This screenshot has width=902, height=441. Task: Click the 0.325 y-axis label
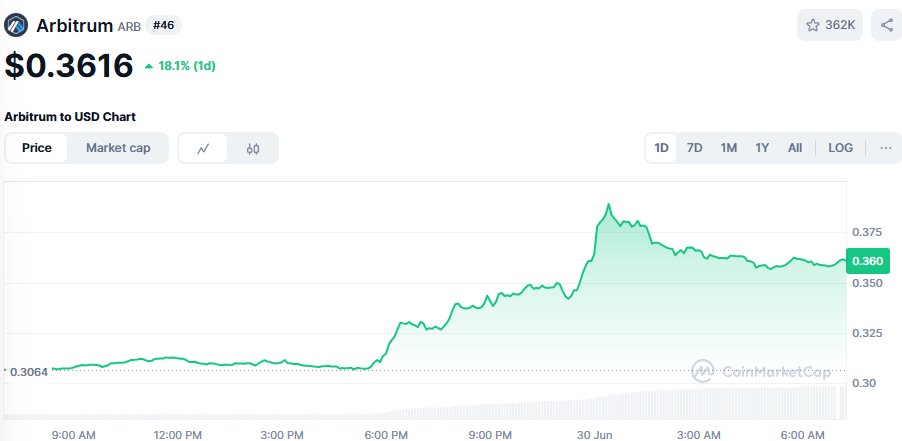867,333
